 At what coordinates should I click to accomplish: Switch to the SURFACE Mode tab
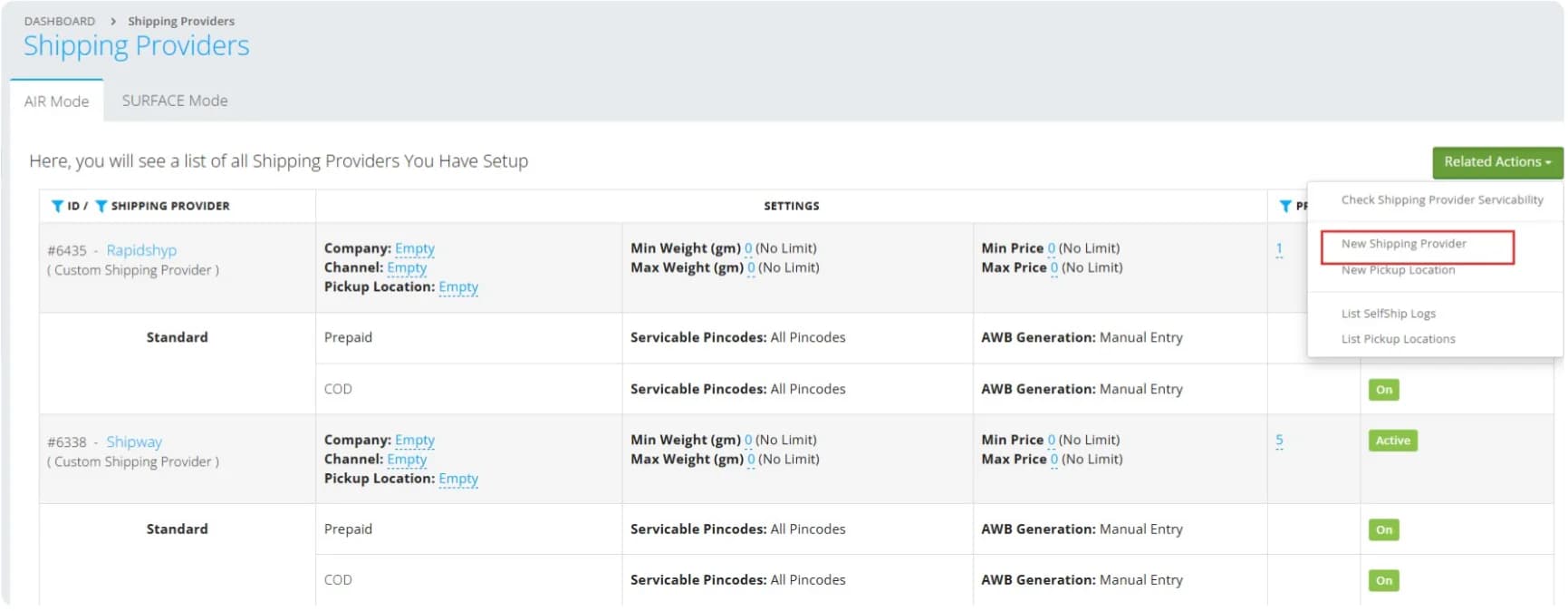[175, 101]
